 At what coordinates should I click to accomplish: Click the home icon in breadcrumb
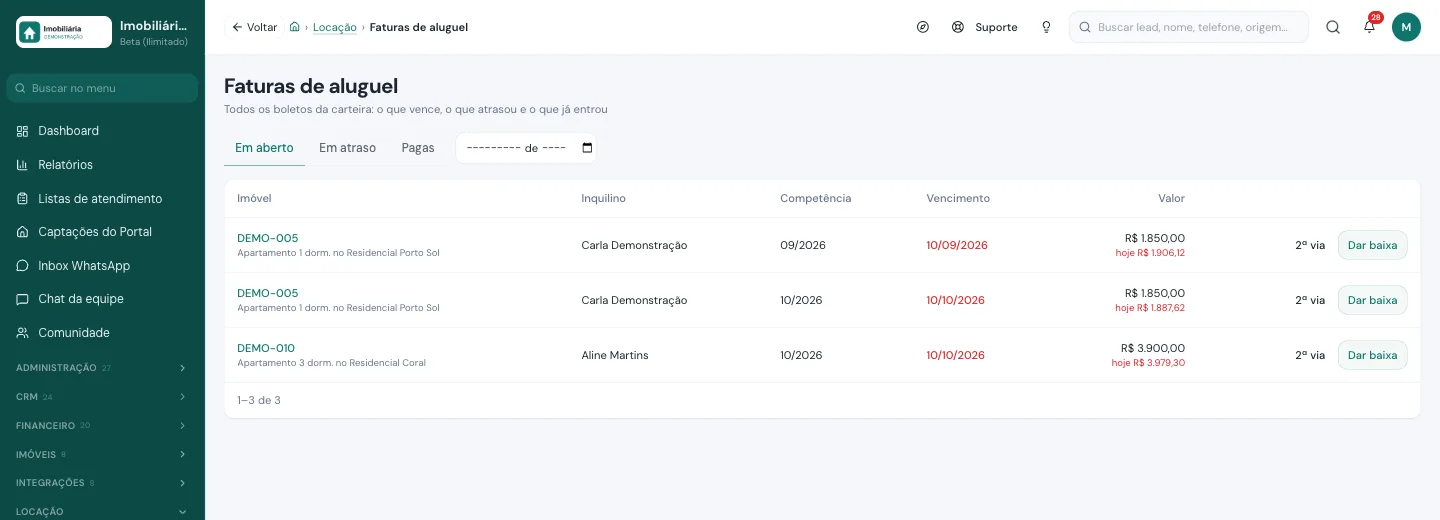[x=294, y=27]
